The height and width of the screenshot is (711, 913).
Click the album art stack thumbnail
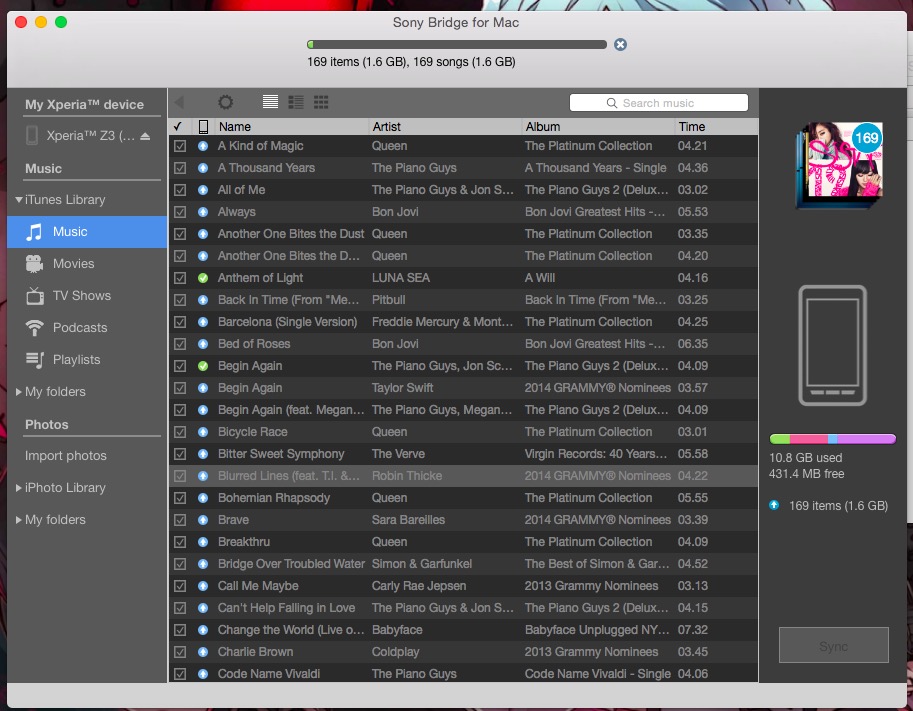pyautogui.click(x=839, y=165)
